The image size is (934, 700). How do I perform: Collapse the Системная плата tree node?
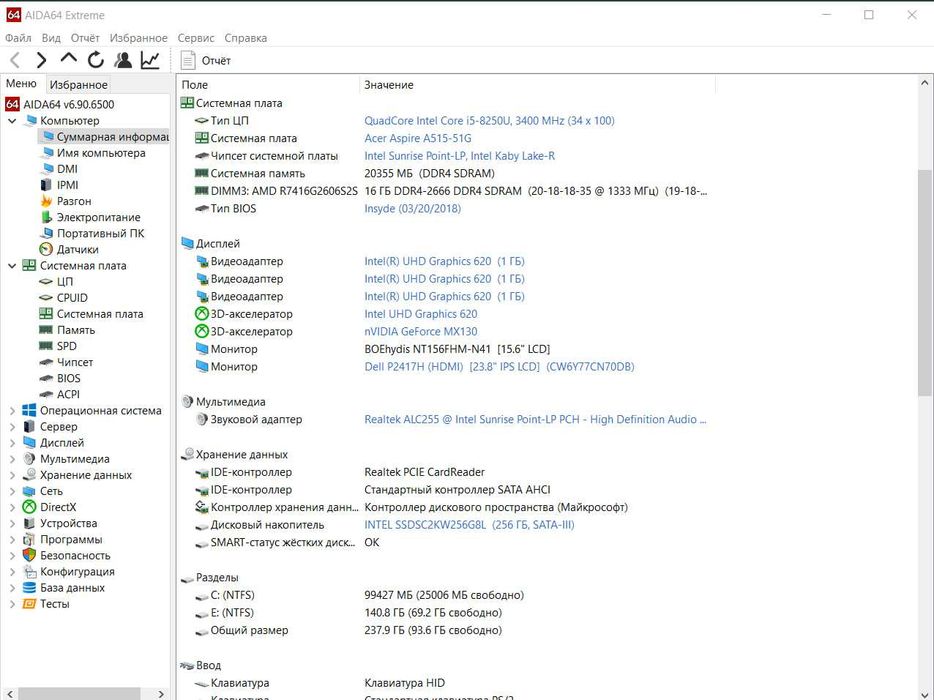point(12,266)
